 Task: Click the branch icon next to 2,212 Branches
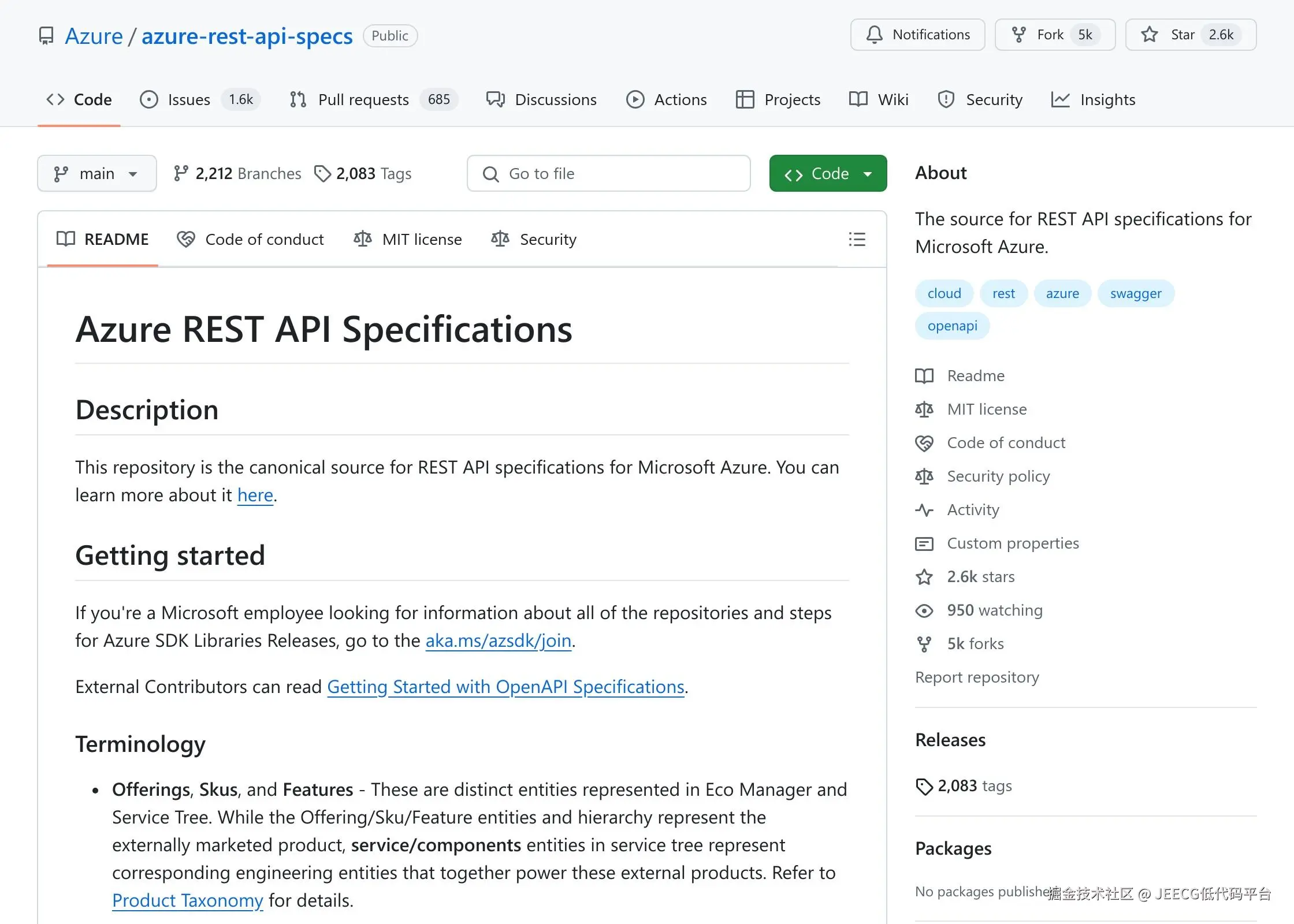click(181, 173)
